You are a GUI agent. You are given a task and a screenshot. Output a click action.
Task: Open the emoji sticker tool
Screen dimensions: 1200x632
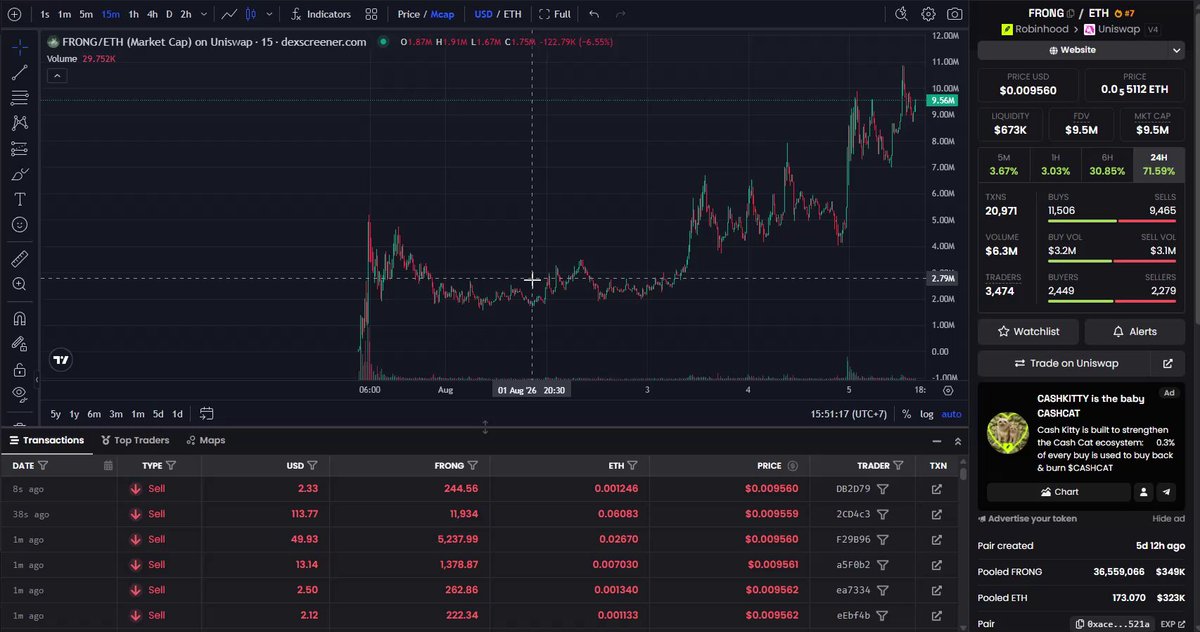tap(19, 225)
